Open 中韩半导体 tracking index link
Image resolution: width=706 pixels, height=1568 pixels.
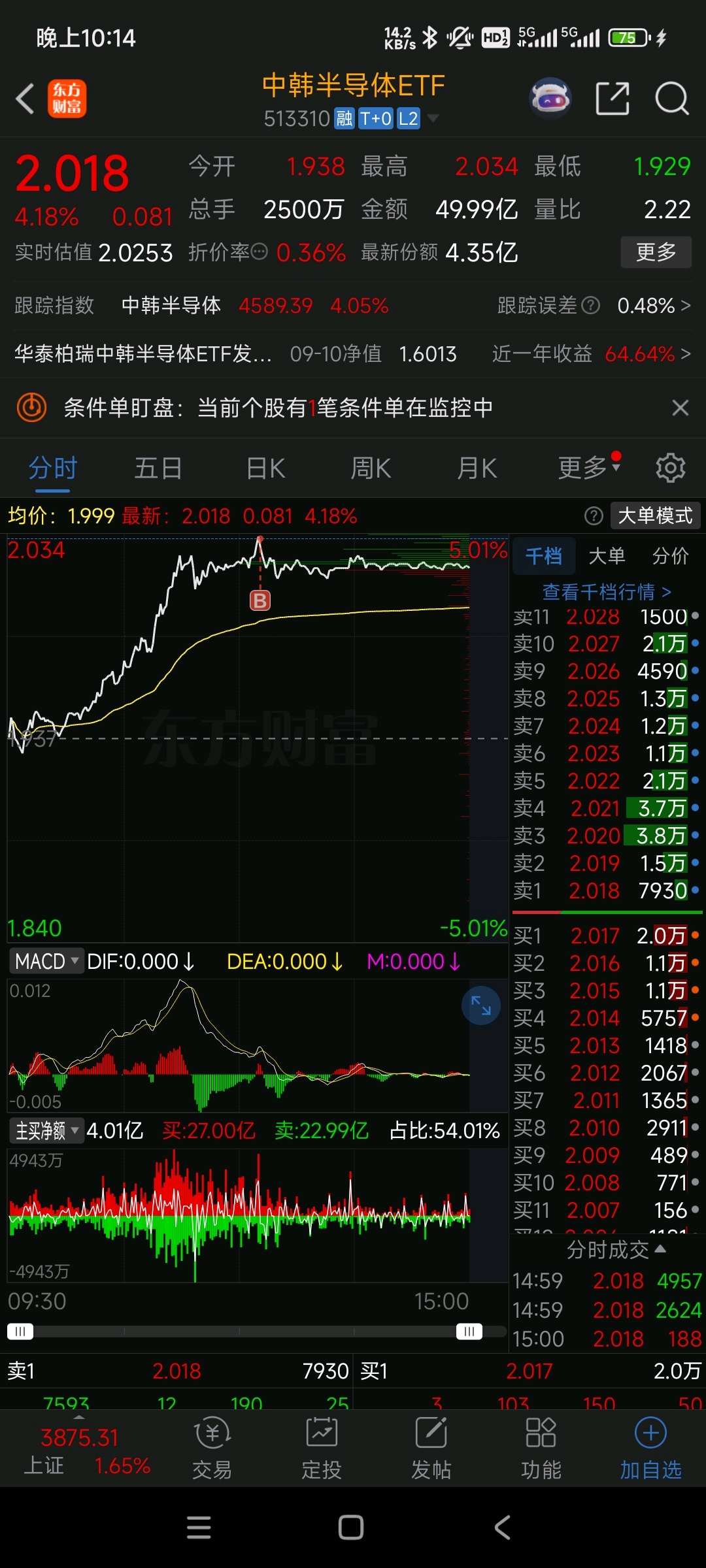coord(171,305)
